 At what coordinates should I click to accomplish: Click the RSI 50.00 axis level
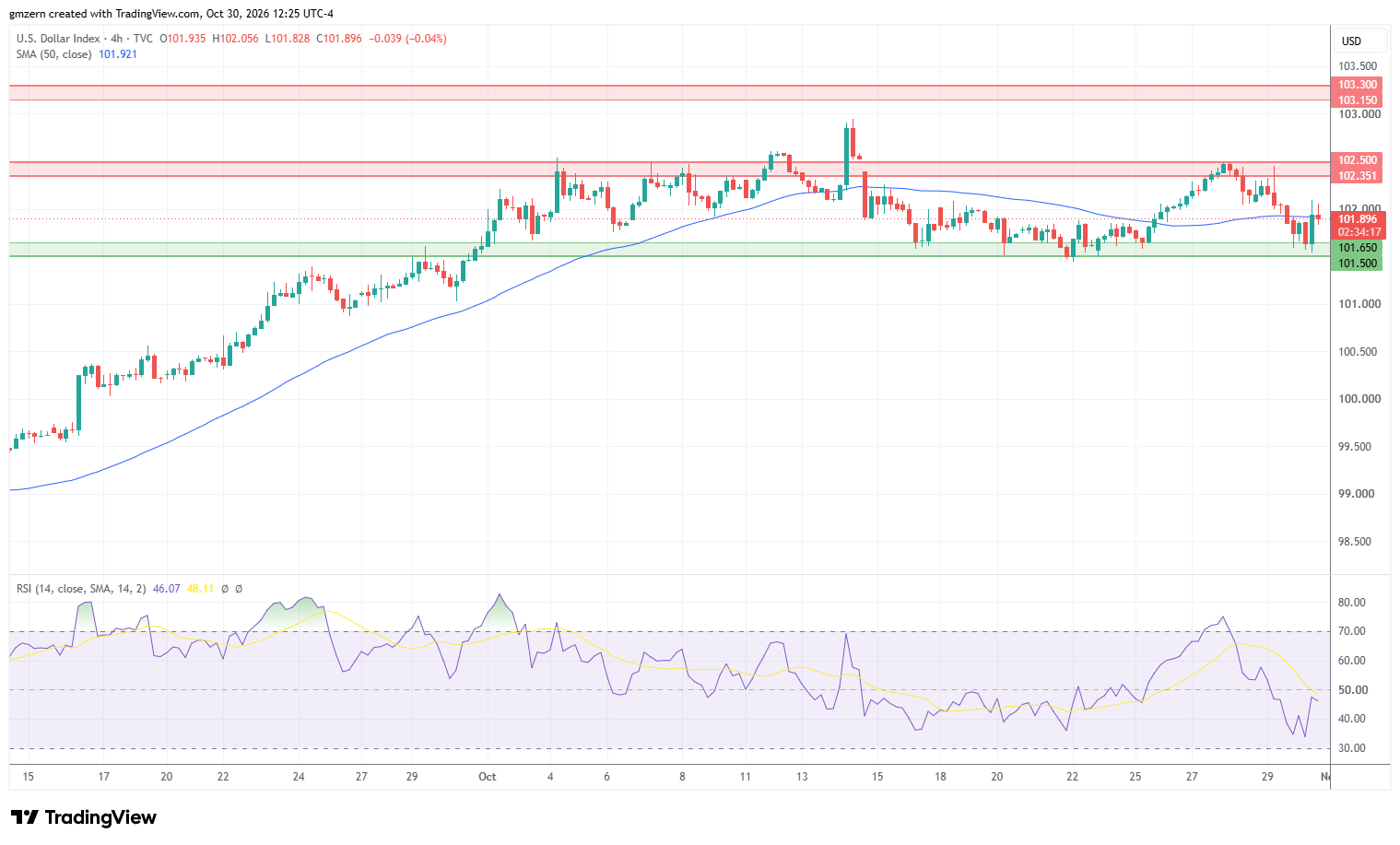click(x=1352, y=690)
